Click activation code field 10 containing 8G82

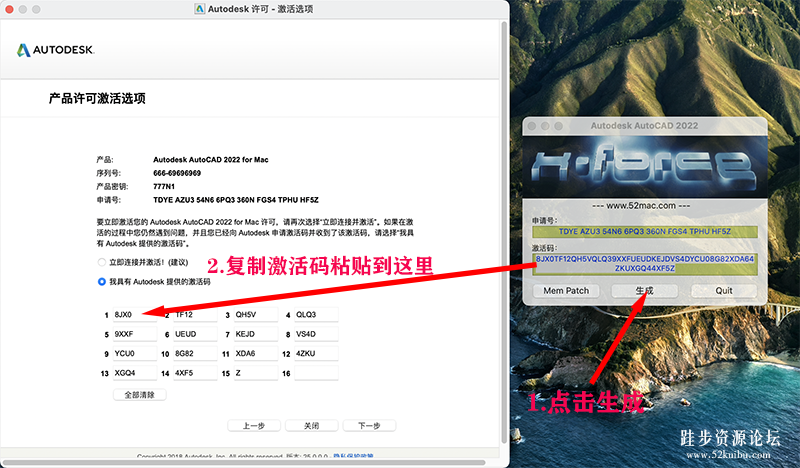(x=195, y=353)
